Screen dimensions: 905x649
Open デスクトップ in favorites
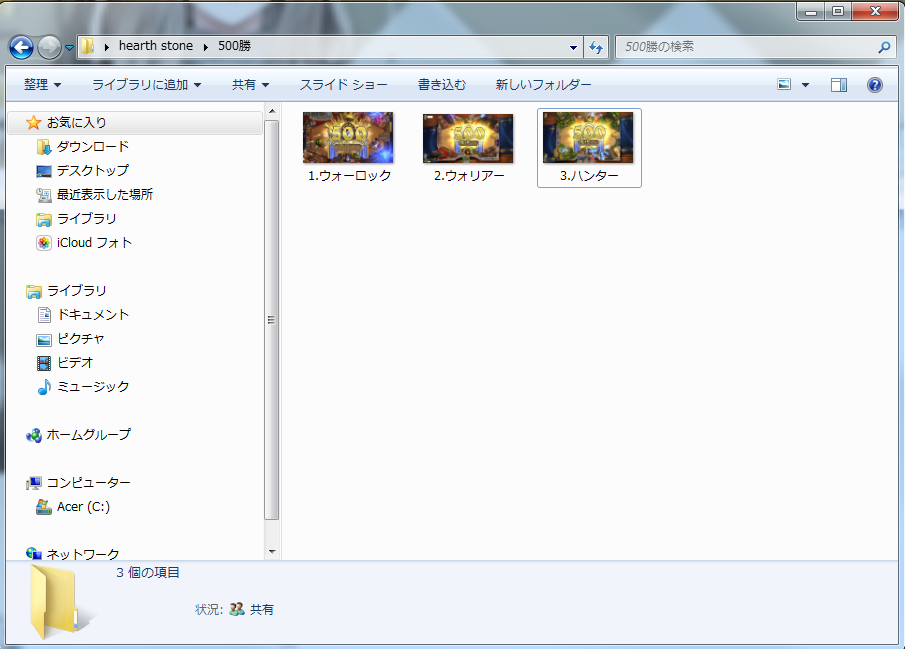(x=93, y=170)
